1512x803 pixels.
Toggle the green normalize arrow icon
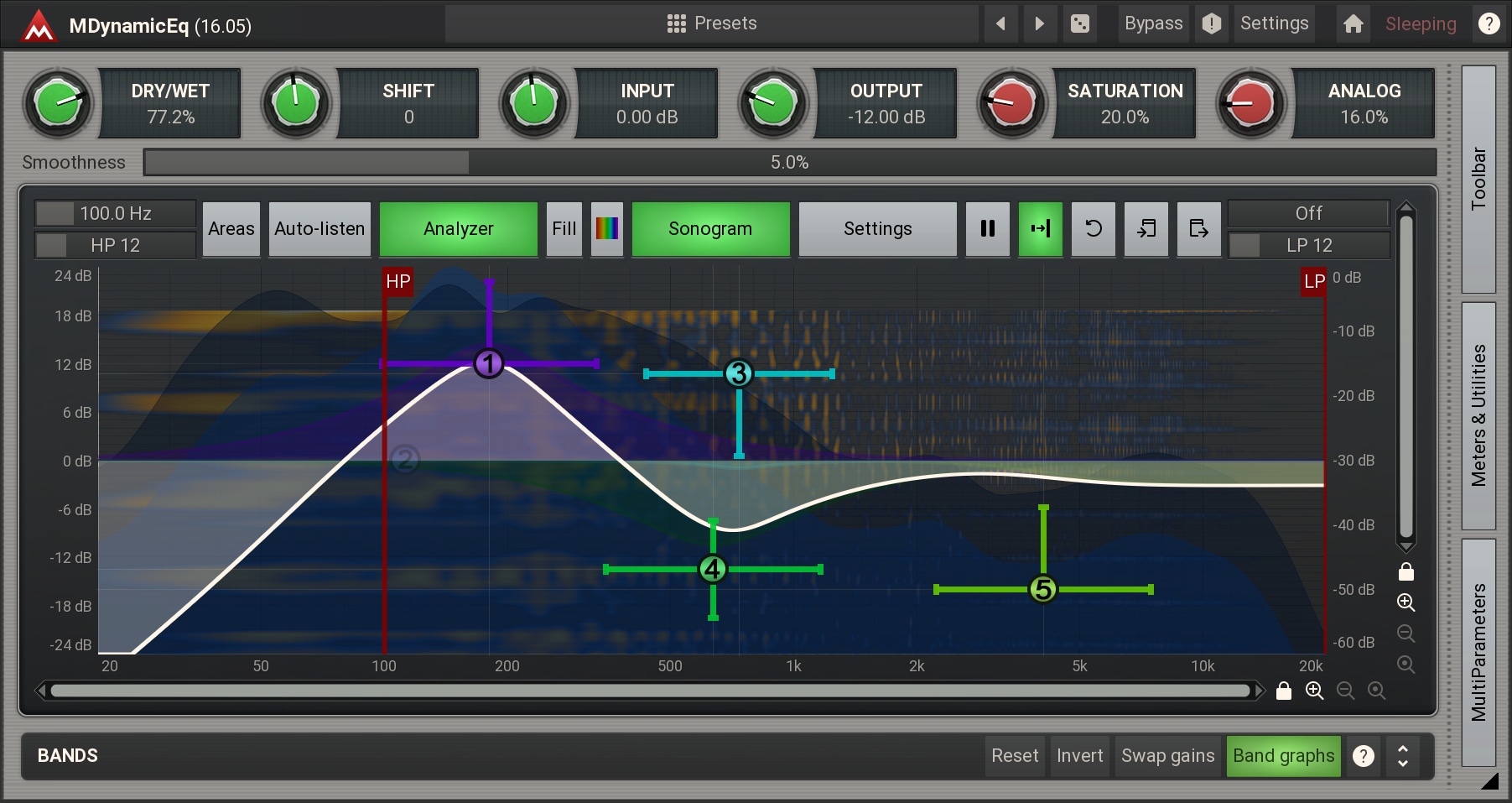pos(1041,228)
